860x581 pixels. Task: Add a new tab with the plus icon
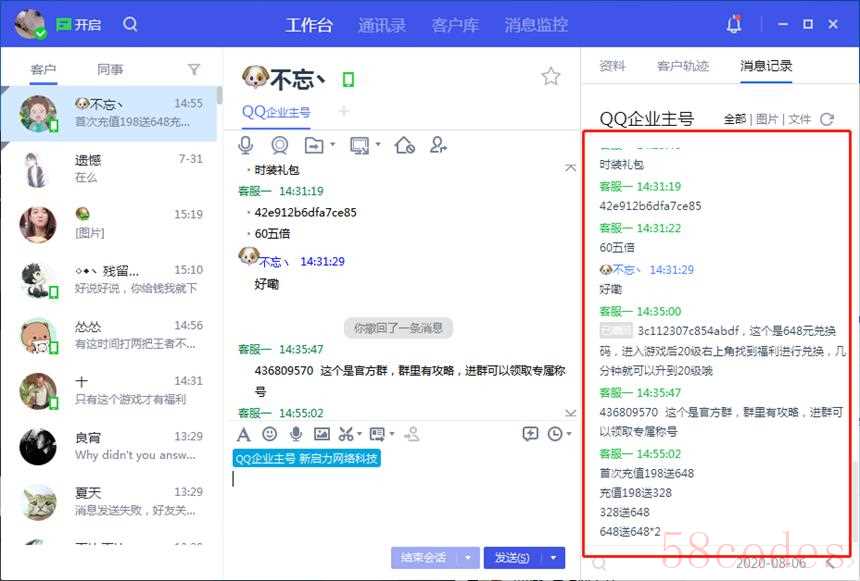point(343,111)
